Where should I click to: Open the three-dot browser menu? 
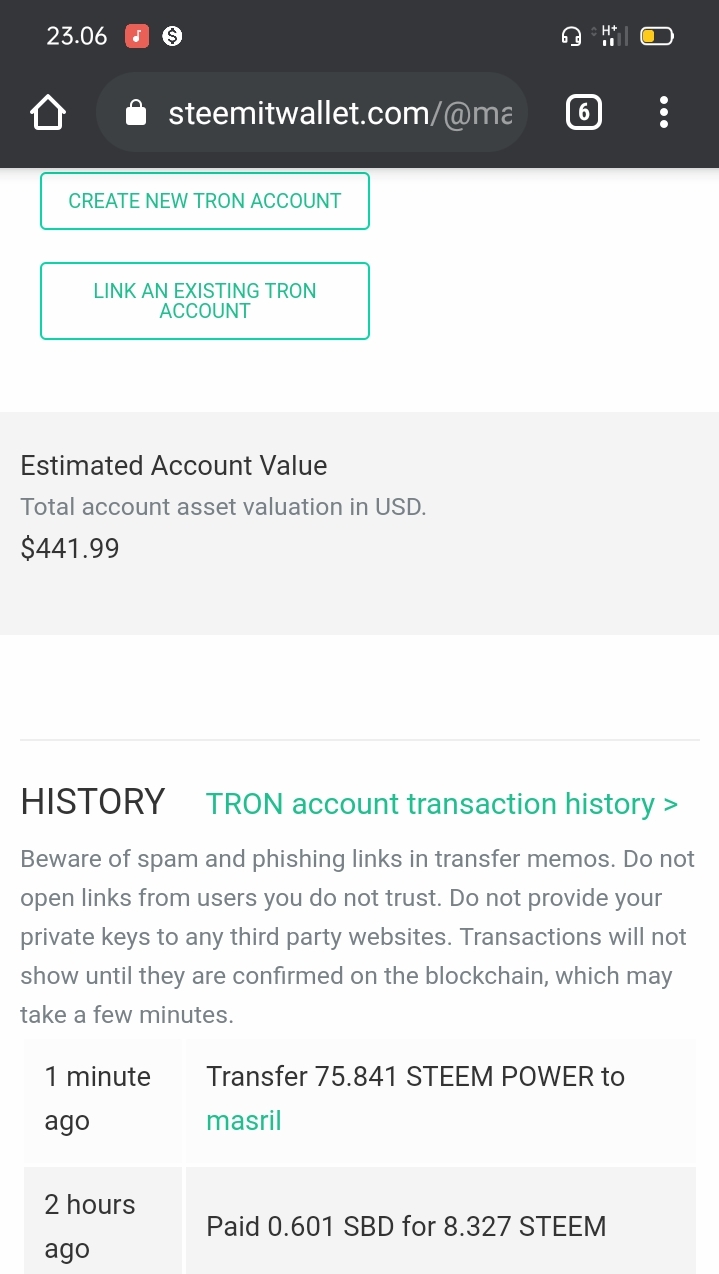point(664,113)
